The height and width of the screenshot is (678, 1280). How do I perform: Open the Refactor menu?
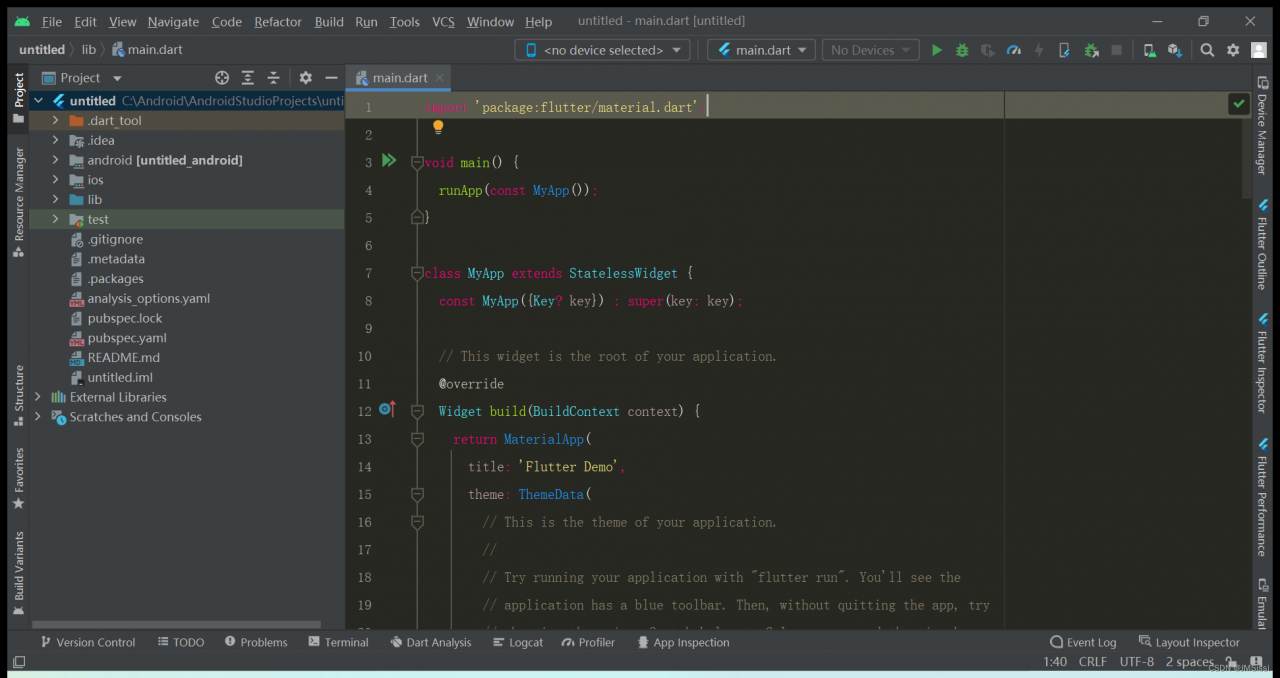(277, 22)
